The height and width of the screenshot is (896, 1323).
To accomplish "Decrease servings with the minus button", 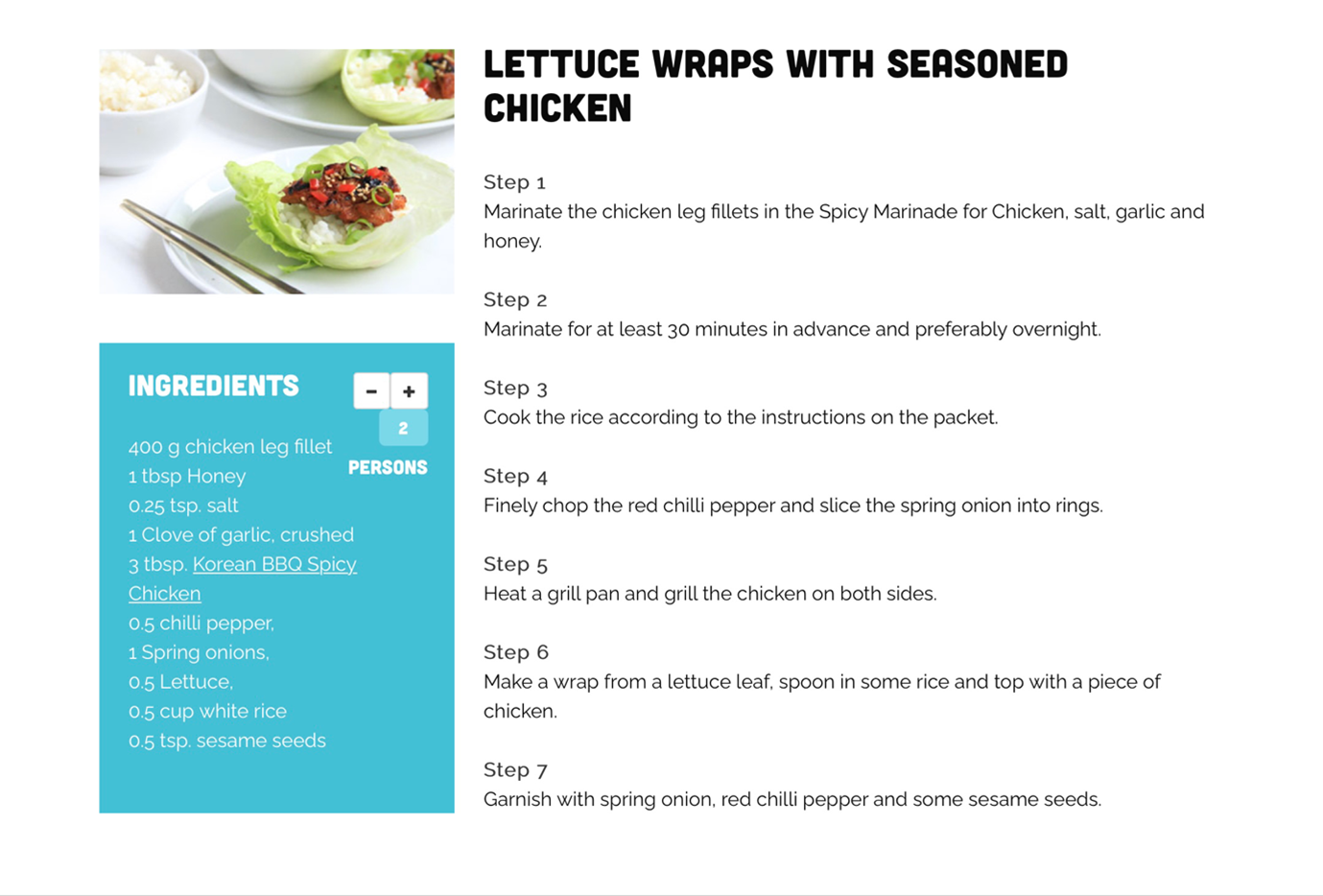I will (371, 391).
